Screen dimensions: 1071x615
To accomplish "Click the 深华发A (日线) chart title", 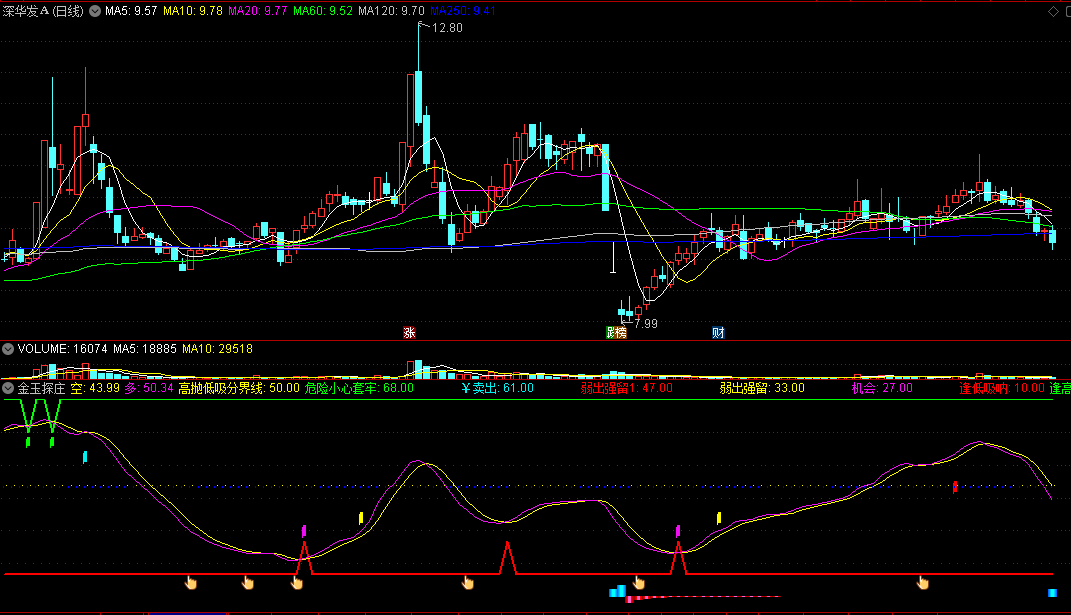I will click(42, 11).
